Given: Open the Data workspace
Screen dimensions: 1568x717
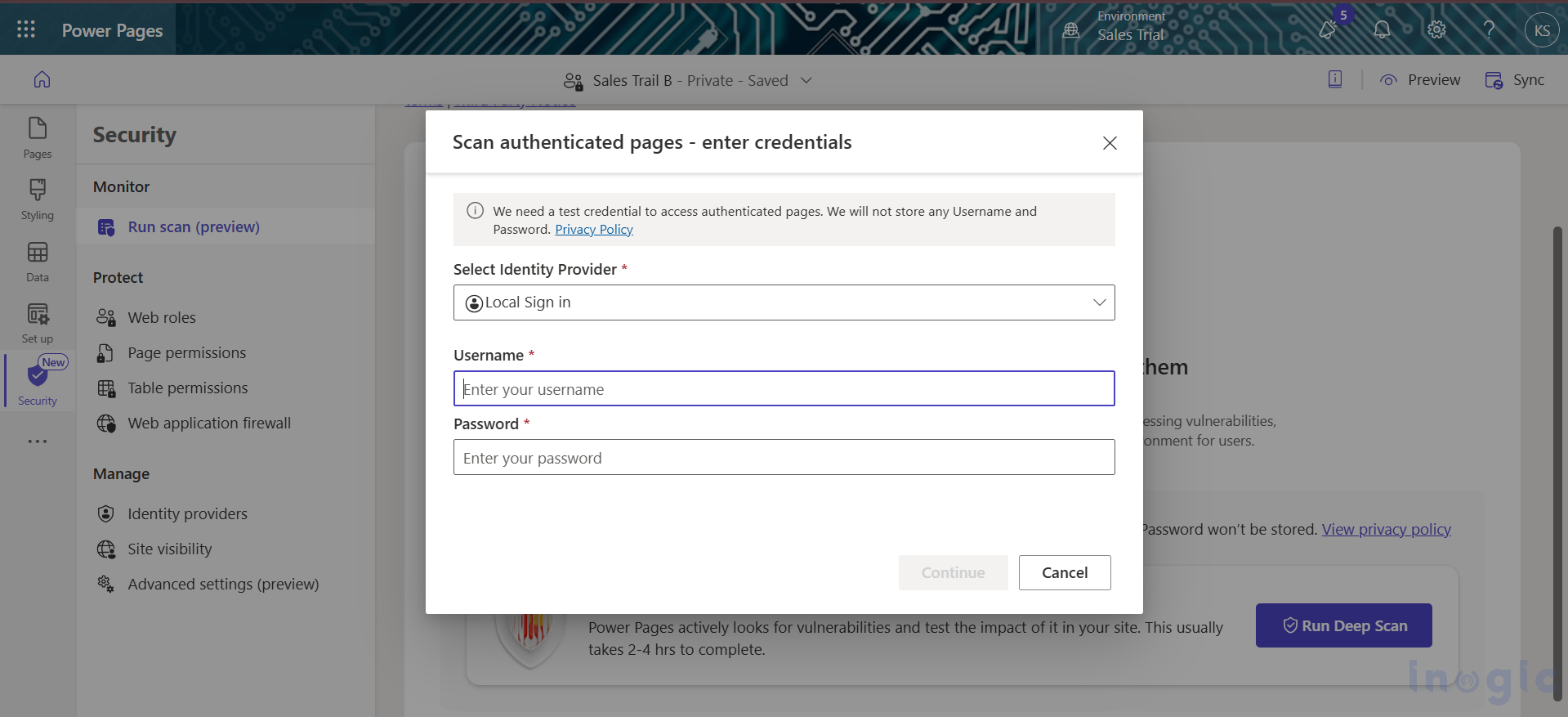Looking at the screenshot, I should pos(38,262).
